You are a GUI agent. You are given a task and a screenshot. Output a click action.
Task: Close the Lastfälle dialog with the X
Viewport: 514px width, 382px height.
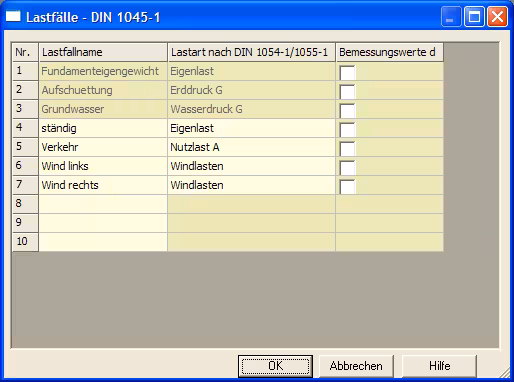pos(497,16)
